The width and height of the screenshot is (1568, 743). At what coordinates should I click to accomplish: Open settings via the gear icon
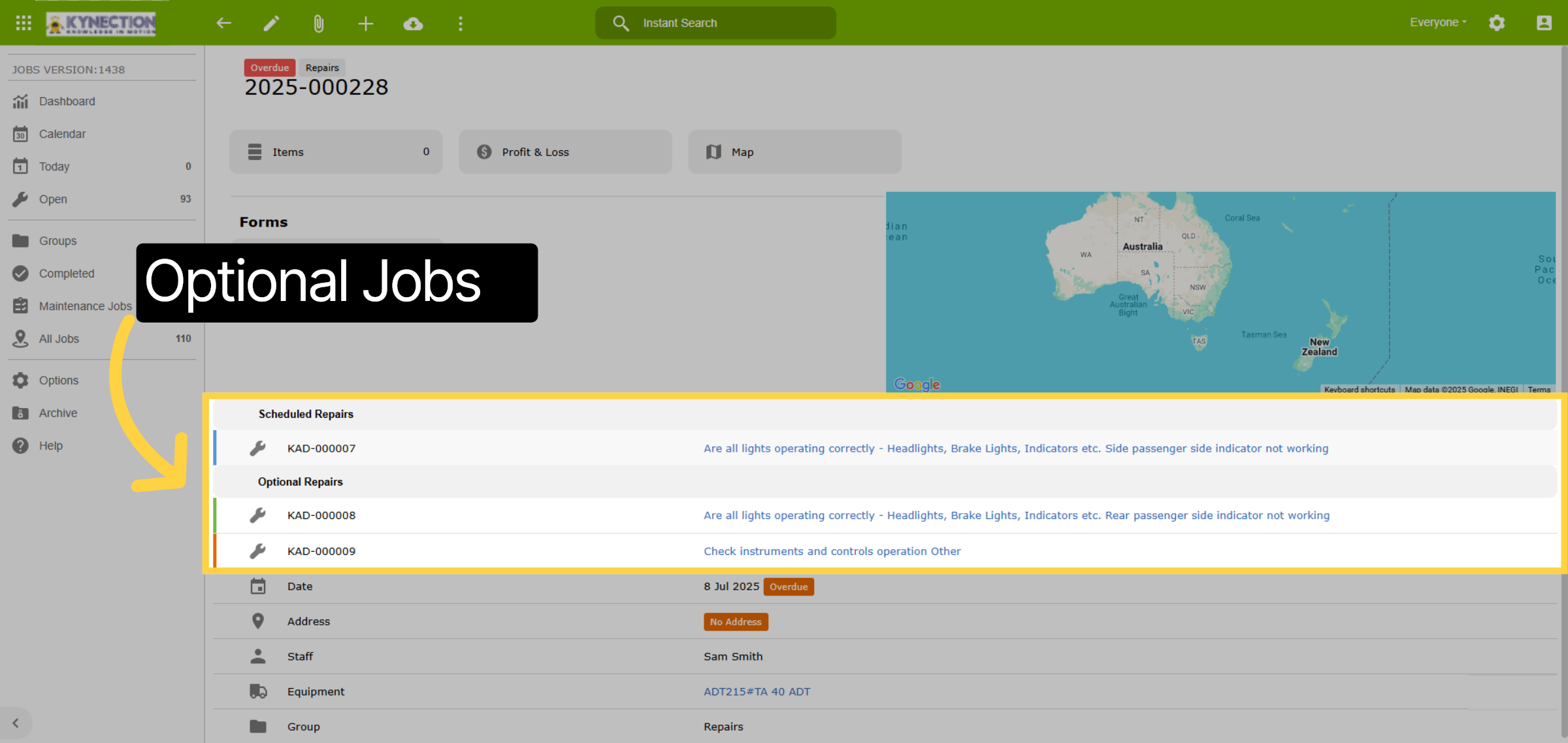[x=1497, y=23]
